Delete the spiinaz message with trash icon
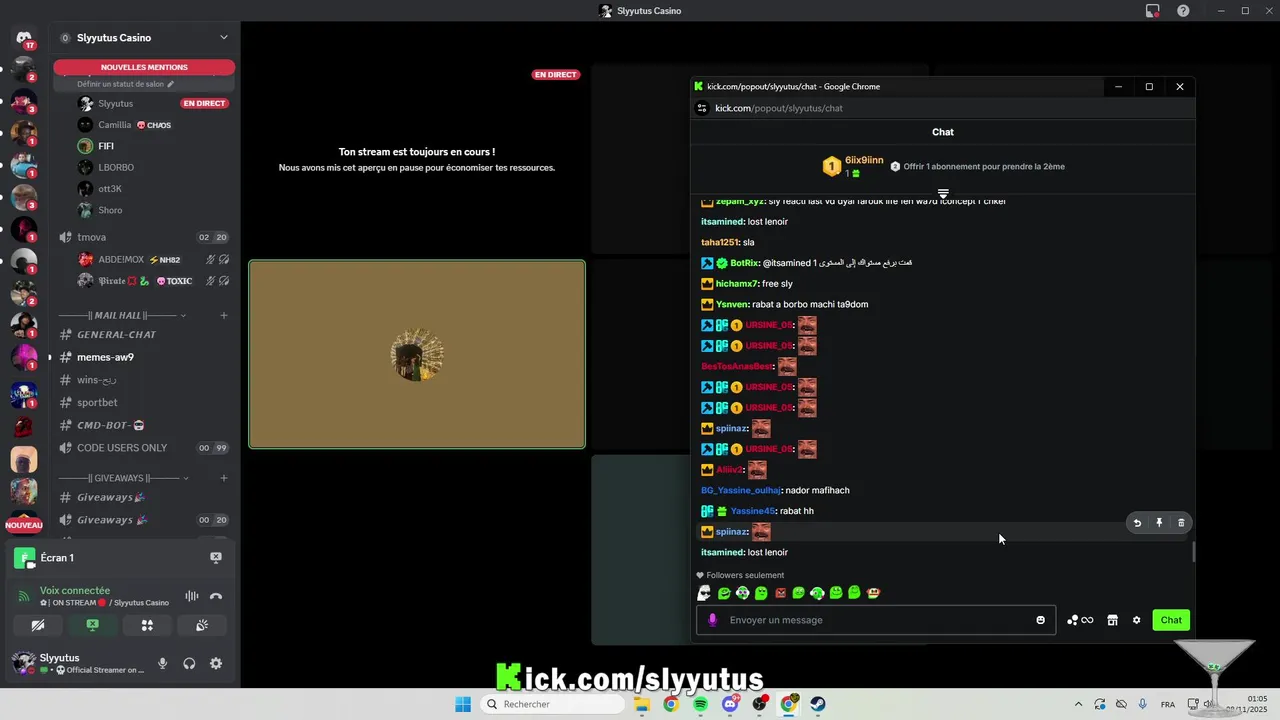Image resolution: width=1280 pixels, height=720 pixels. click(x=1181, y=523)
